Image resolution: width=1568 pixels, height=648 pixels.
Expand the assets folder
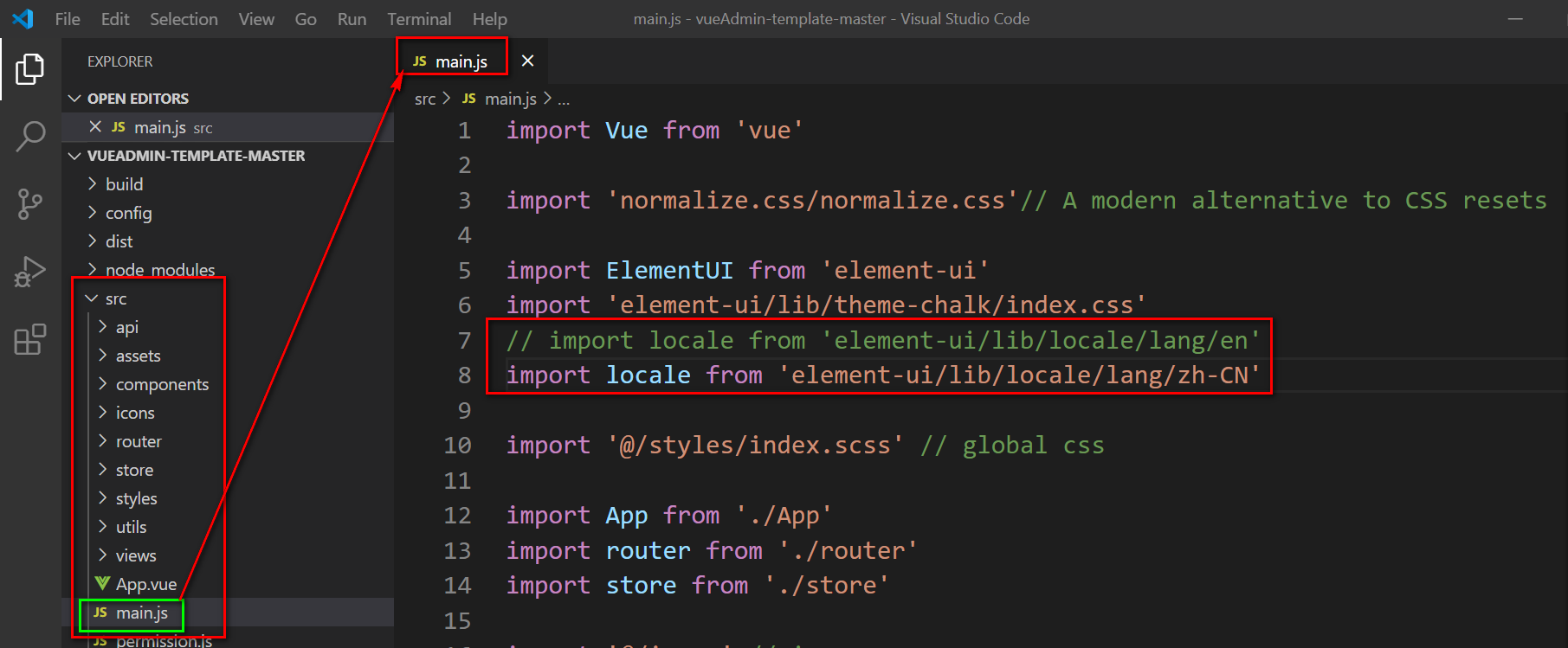103,356
